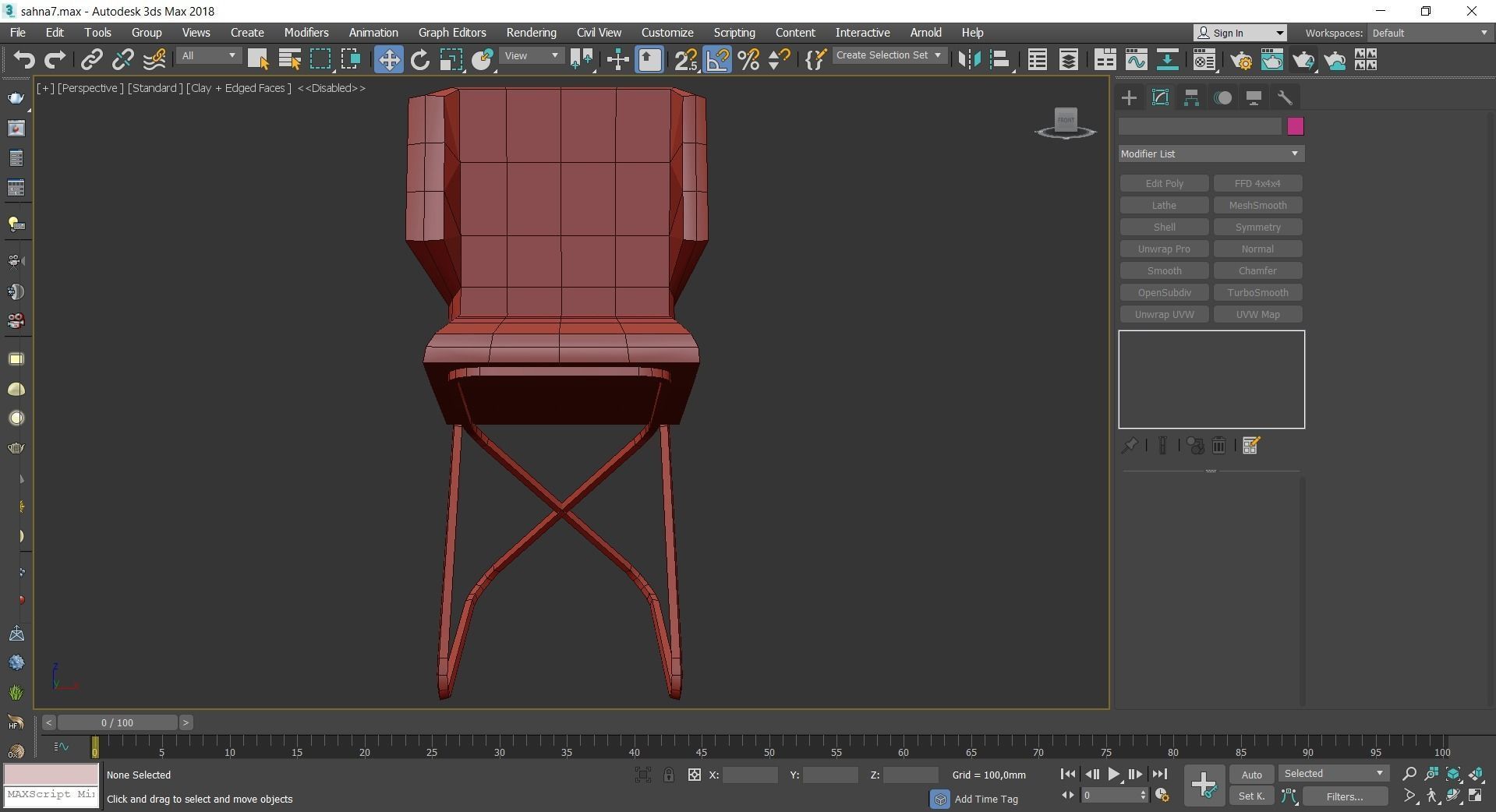Open the Selected key filter dropdown

[1334, 774]
